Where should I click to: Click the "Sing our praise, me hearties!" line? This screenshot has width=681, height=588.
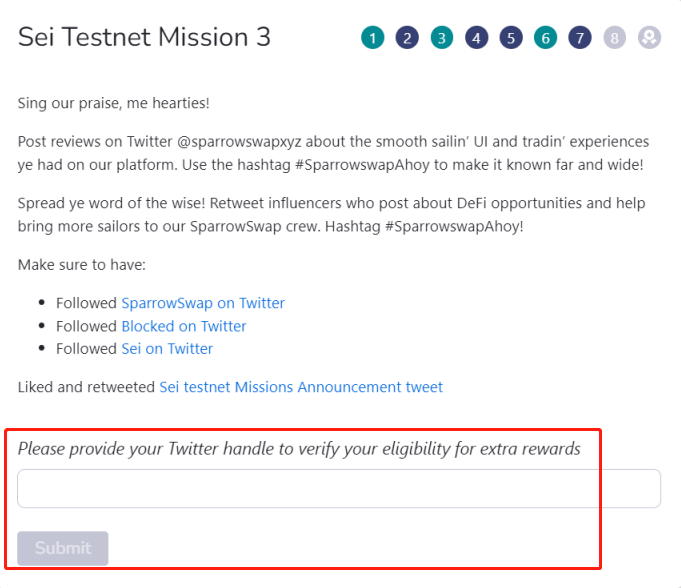(113, 103)
